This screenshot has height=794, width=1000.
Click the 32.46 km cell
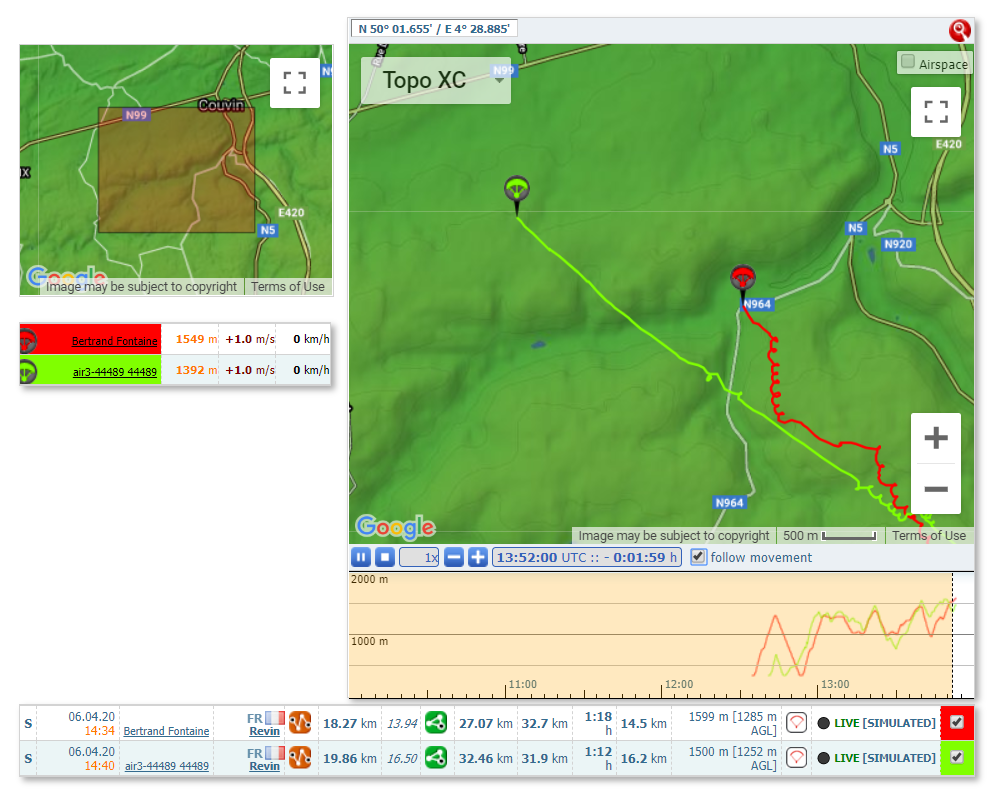[x=485, y=758]
